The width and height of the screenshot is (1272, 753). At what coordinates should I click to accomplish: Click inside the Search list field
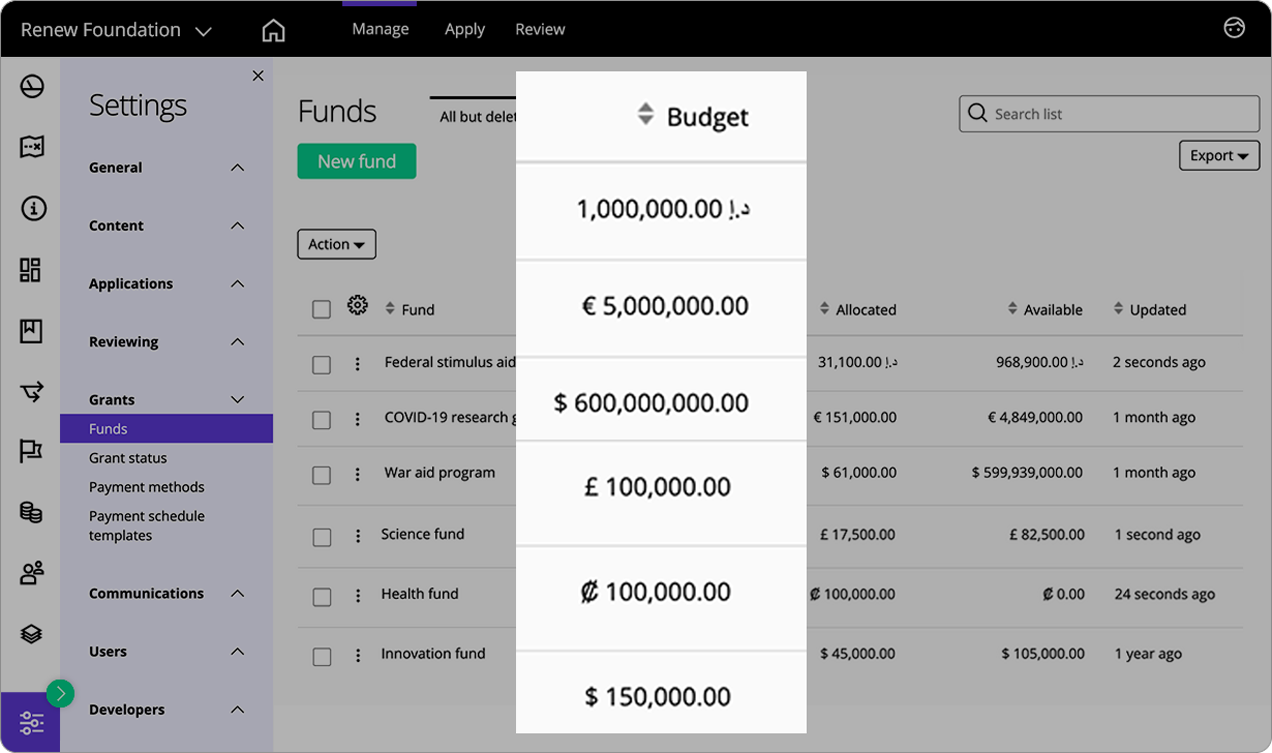click(x=1108, y=113)
